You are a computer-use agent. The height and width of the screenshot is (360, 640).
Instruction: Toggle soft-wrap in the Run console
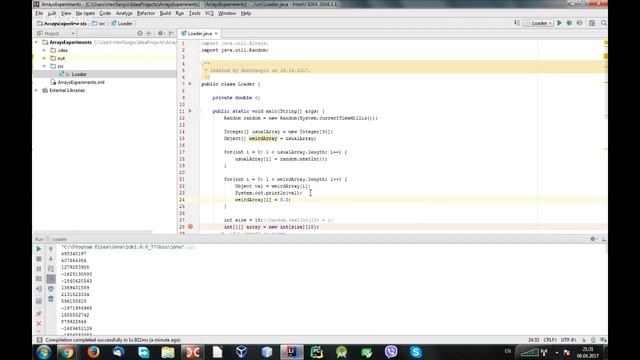[x=51, y=269]
